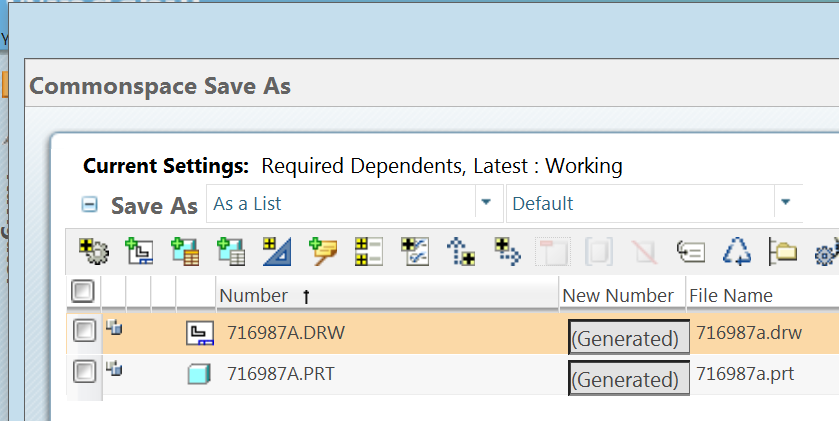This screenshot has width=839, height=421.
Task: Click the (Generated) new number field for 716987A.PRT
Action: click(x=629, y=378)
